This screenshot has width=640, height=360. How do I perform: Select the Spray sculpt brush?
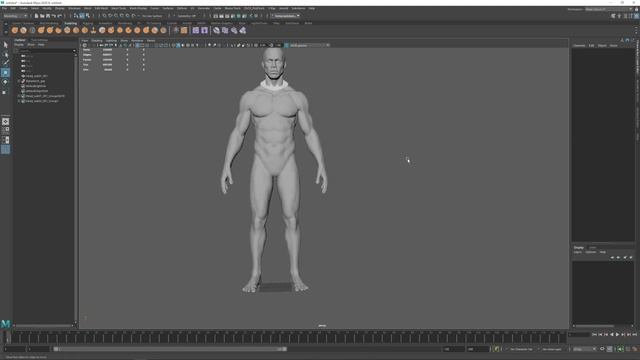[x=76, y=30]
